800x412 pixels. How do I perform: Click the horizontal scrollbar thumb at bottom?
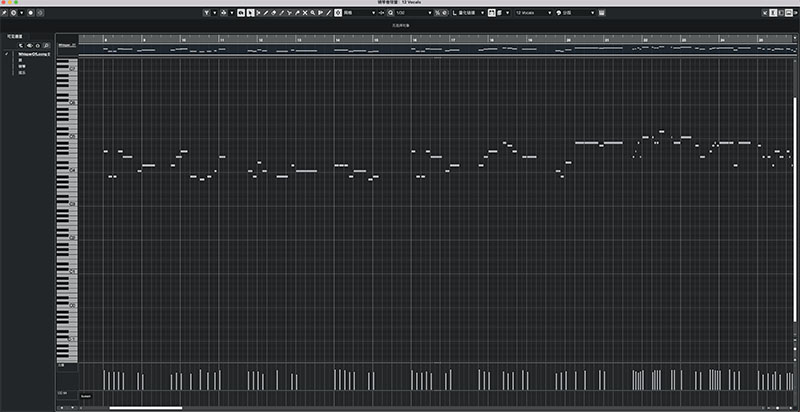pyautogui.click(x=146, y=408)
